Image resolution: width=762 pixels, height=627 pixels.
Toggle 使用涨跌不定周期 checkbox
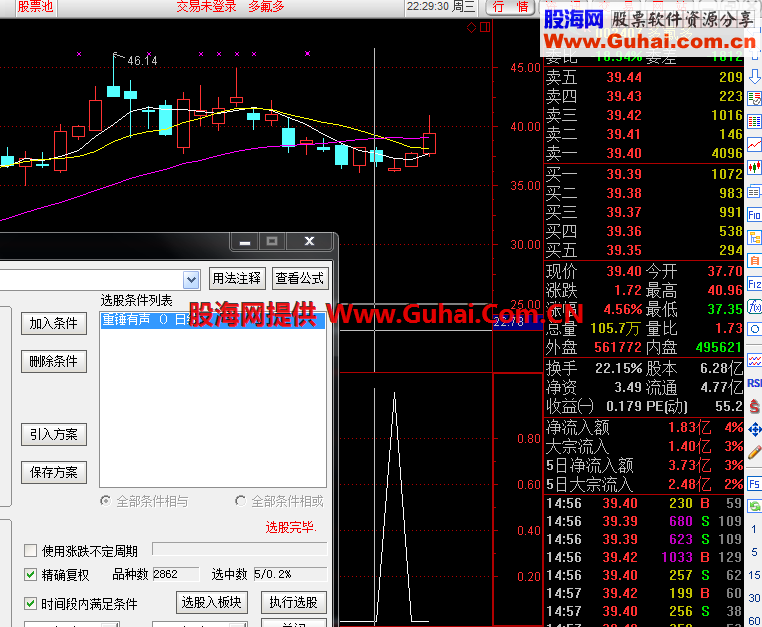pos(30,551)
